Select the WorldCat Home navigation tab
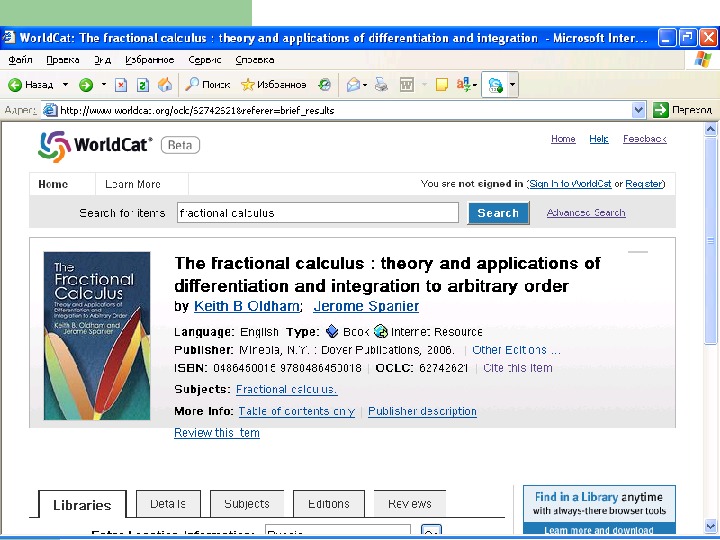The width and height of the screenshot is (720, 540). click(x=53, y=184)
